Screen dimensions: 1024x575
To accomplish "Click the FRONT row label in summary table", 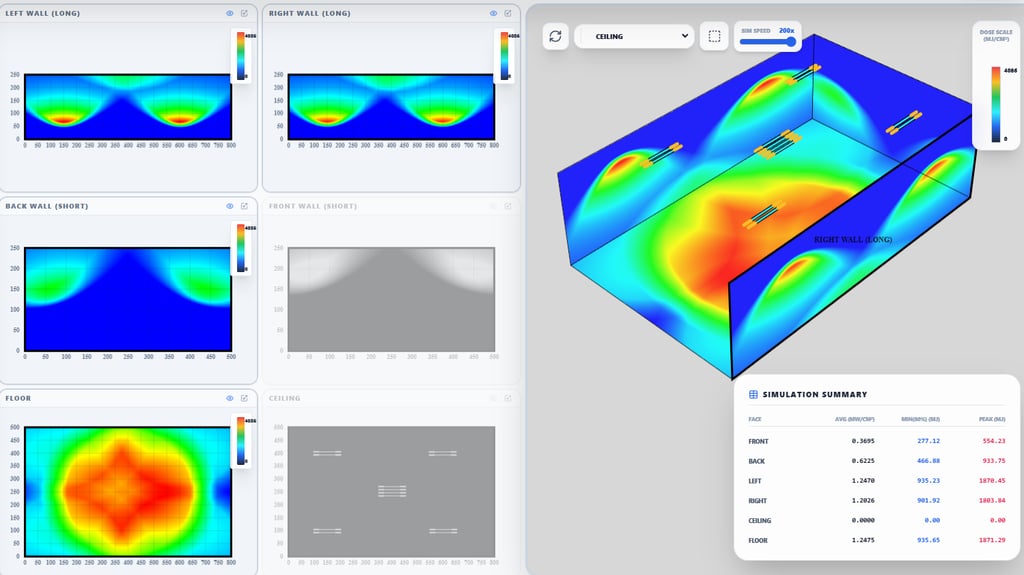I will [x=758, y=441].
